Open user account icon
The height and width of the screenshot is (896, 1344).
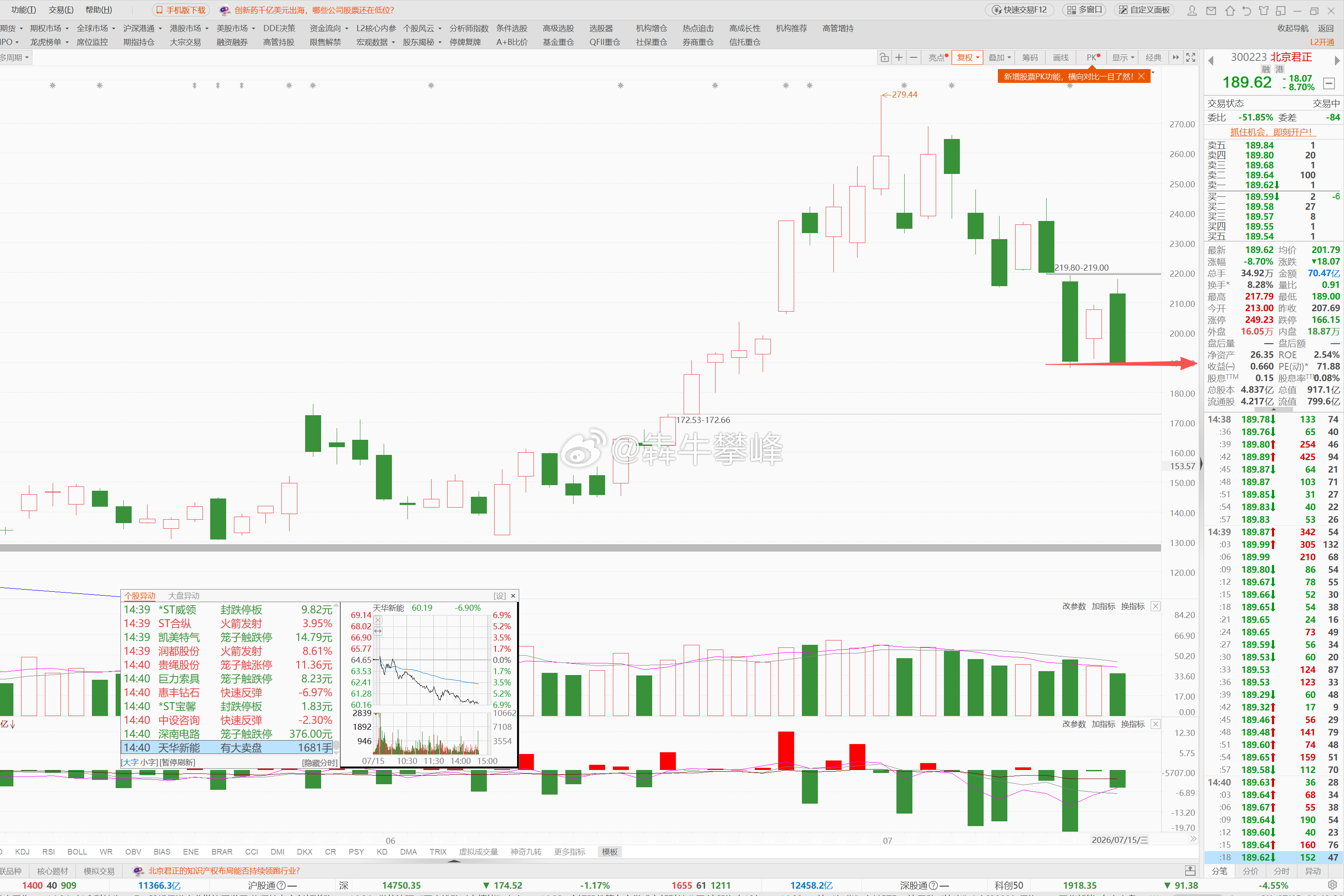tap(1192, 10)
